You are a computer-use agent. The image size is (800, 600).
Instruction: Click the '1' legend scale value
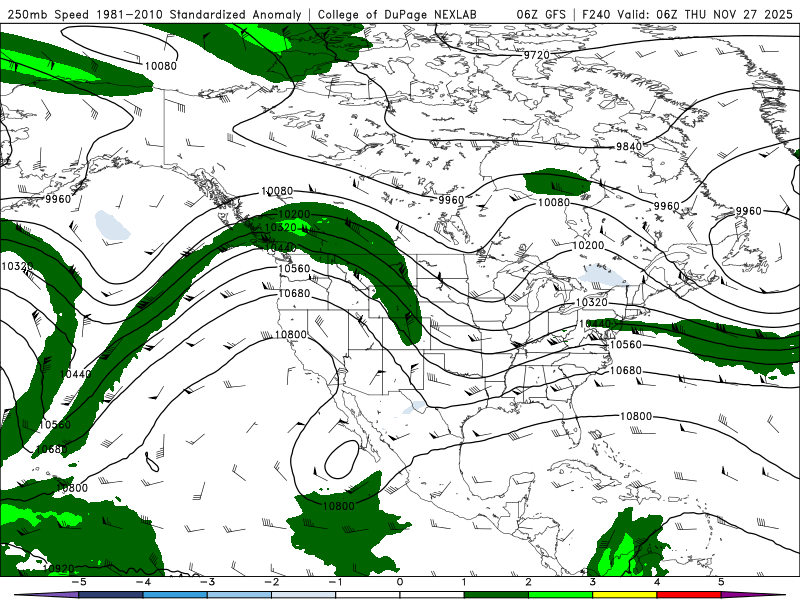464,582
